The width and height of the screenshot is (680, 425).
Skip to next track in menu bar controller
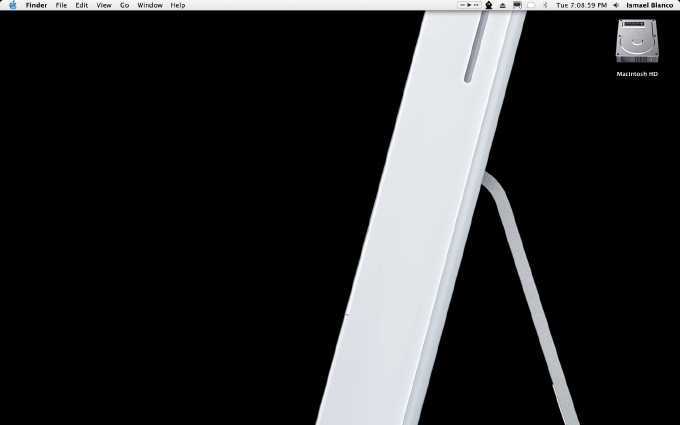click(x=476, y=5)
